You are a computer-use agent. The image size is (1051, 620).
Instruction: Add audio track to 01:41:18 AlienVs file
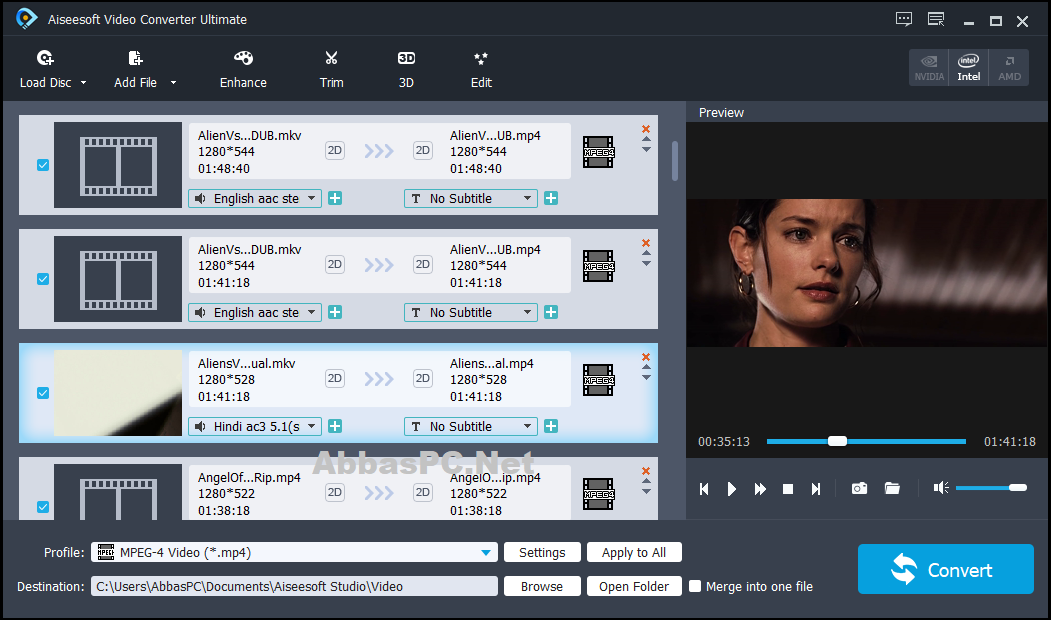(335, 312)
